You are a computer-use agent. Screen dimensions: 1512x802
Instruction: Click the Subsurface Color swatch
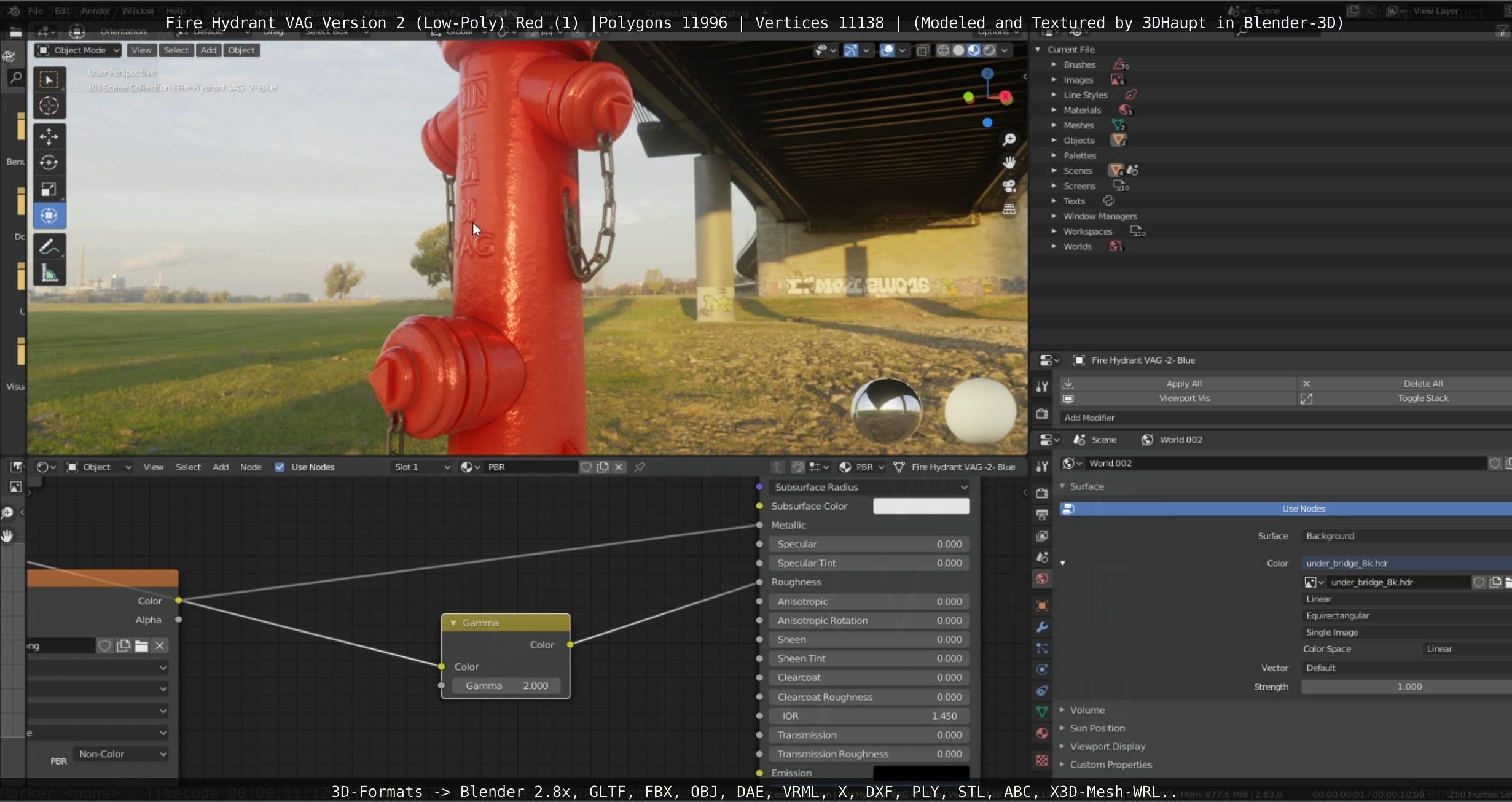pyautogui.click(x=921, y=506)
